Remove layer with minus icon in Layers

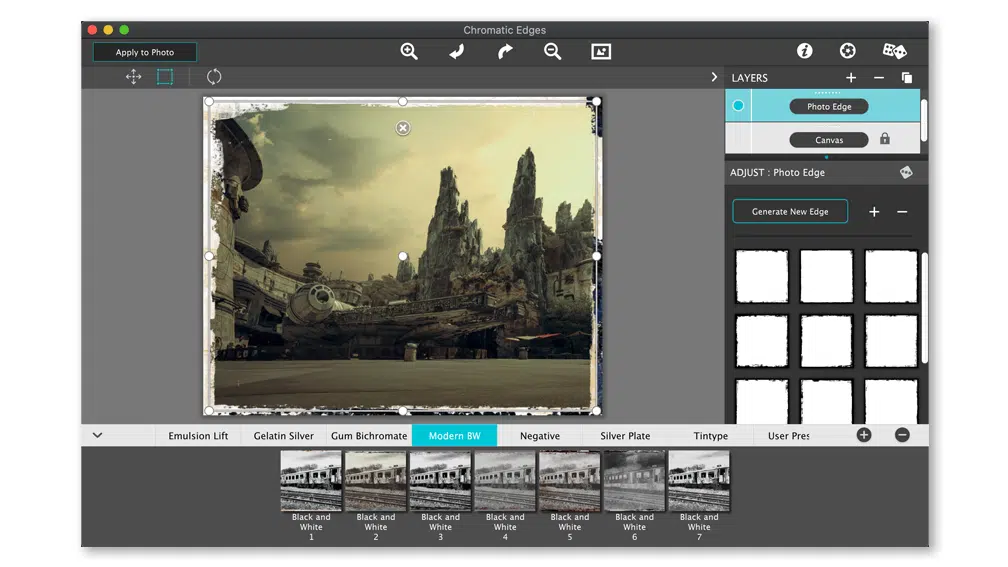[x=879, y=78]
